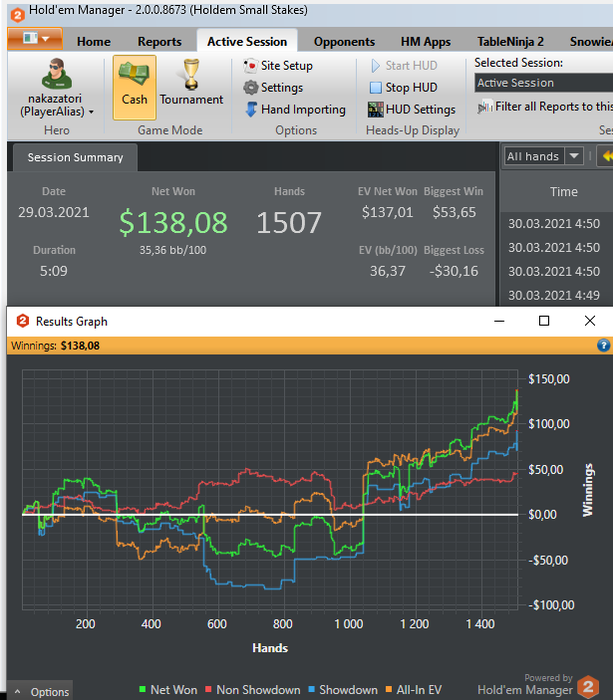Click the Results Graph window logo icon

[22, 321]
